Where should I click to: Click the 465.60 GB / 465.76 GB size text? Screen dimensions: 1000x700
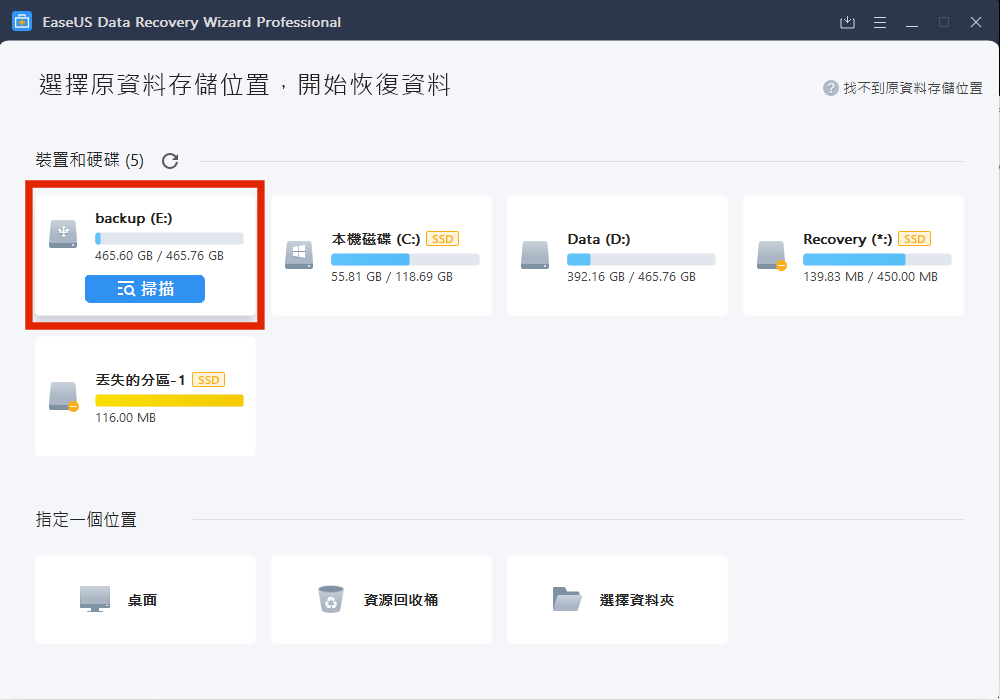coord(159,256)
